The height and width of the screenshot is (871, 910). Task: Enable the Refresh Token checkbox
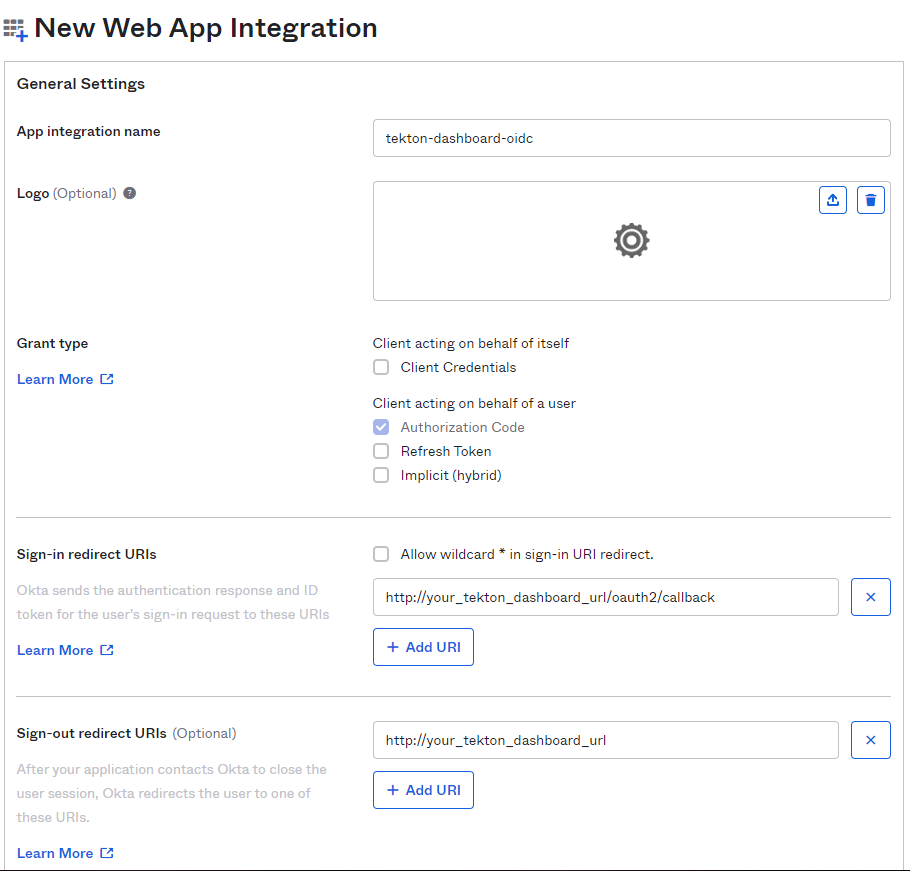(381, 451)
